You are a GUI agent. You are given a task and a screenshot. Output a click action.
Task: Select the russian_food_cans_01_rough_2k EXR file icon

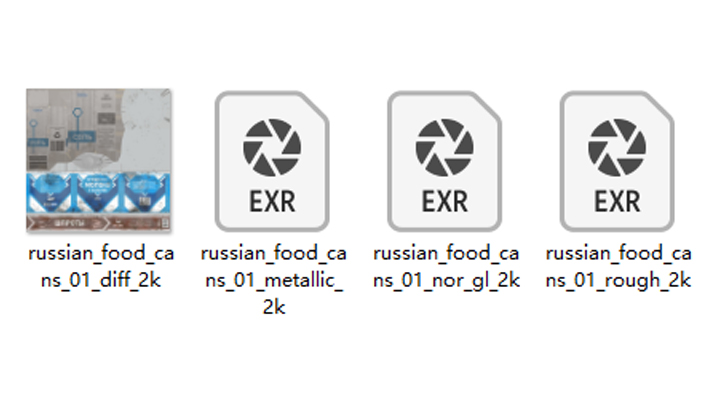point(617,161)
